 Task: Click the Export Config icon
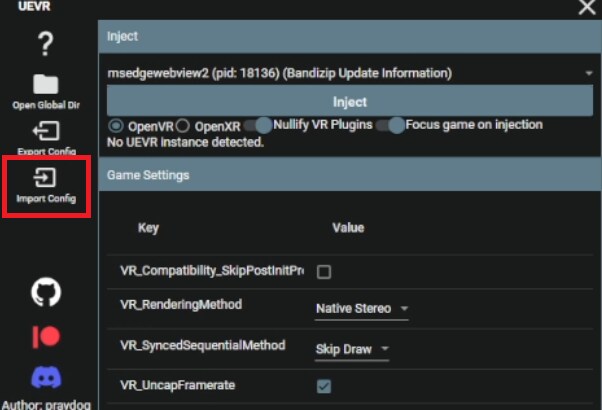coord(46,131)
